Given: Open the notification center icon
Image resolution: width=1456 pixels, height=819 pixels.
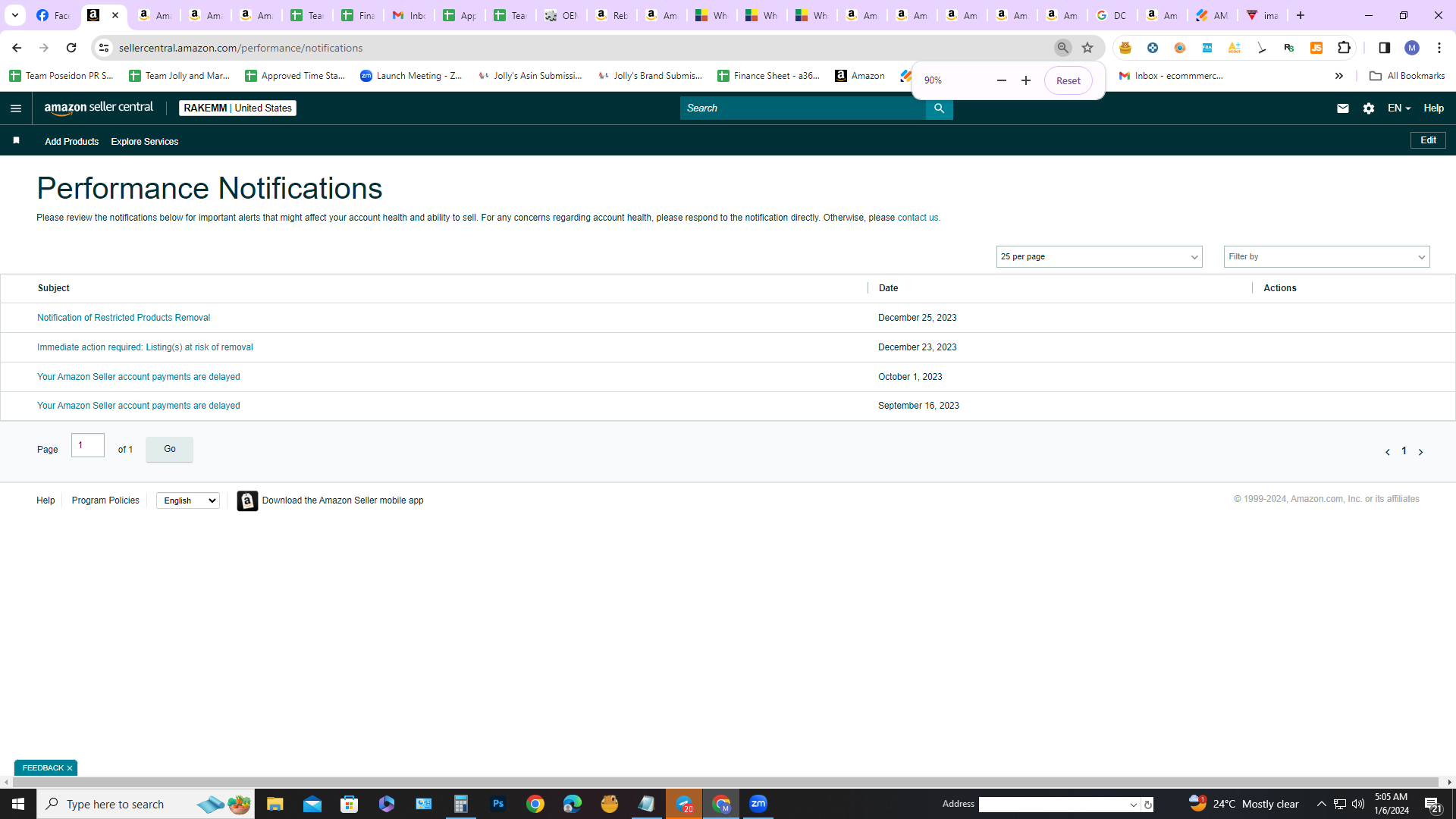Looking at the screenshot, I should (x=1432, y=805).
